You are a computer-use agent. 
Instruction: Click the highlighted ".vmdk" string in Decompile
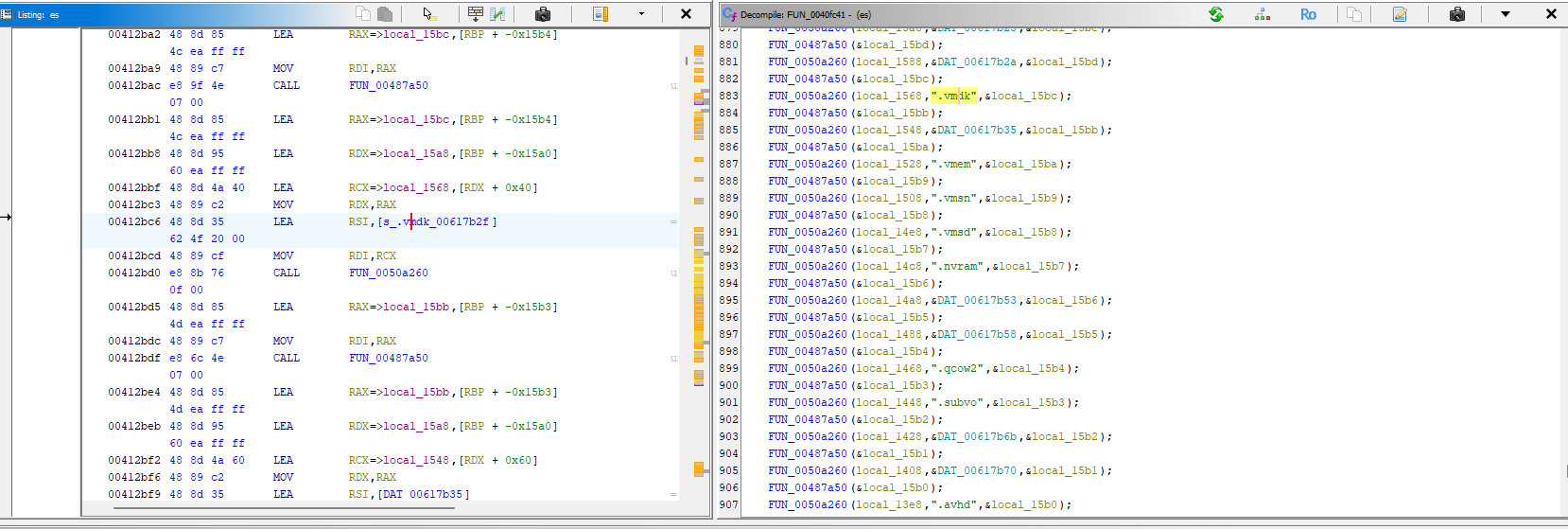point(953,96)
